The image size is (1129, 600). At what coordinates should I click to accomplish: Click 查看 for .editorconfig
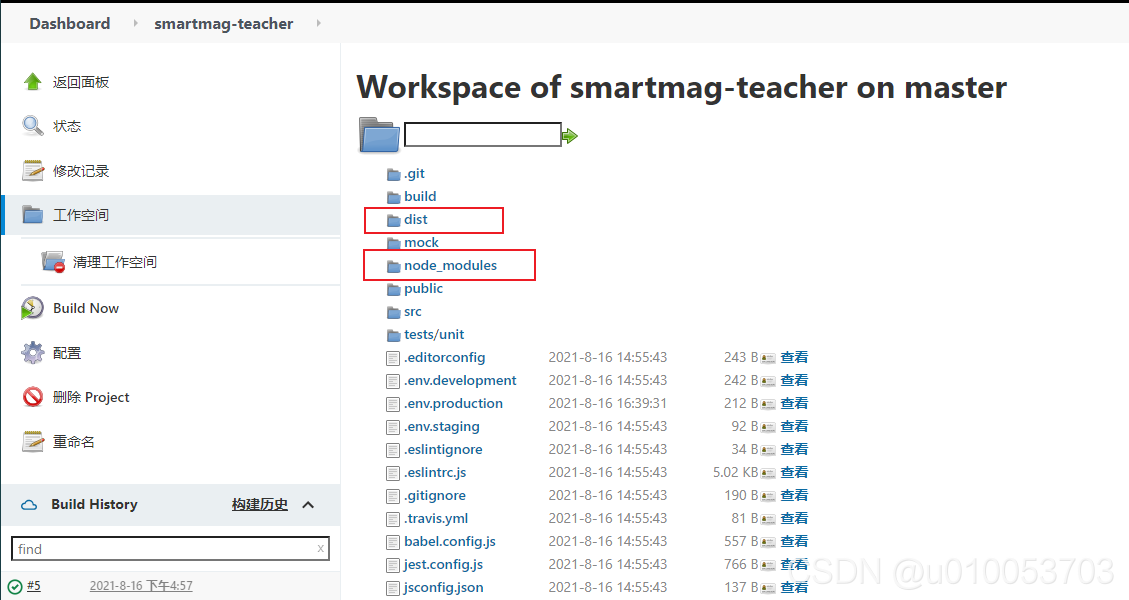[794, 357]
